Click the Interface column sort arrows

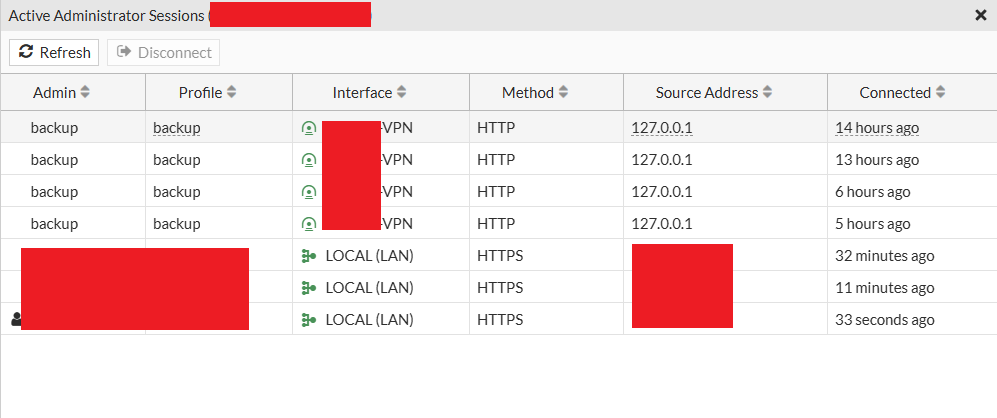[x=402, y=93]
